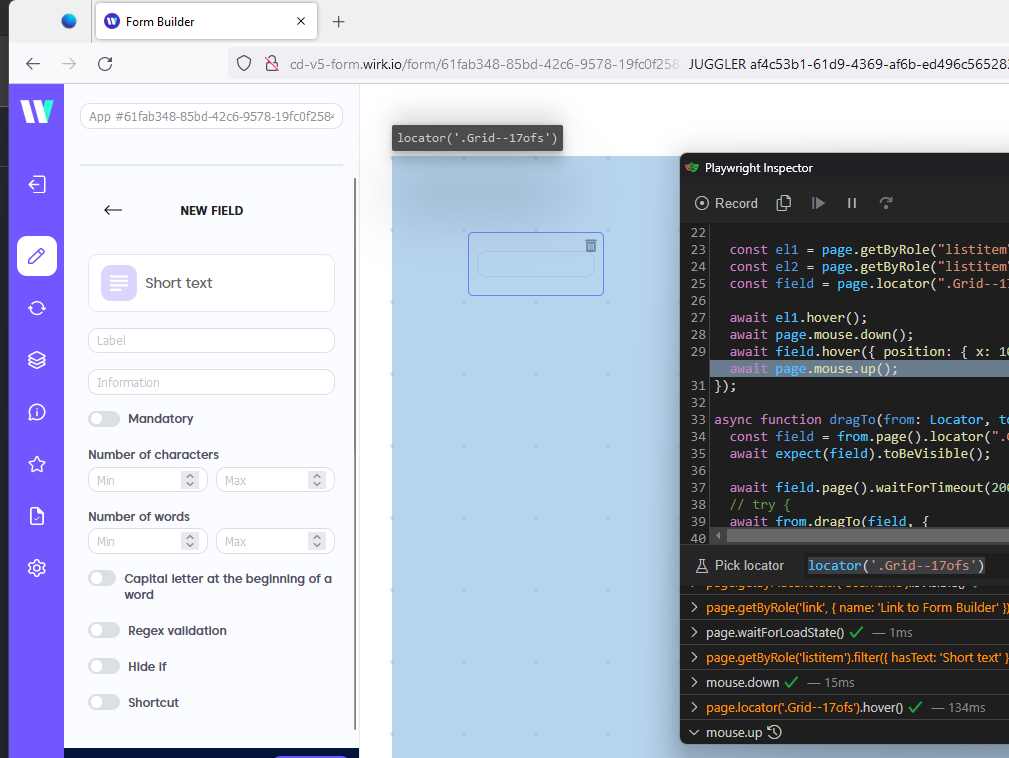This screenshot has height=758, width=1009.
Task: Click the logout icon at sidebar top
Action: (x=36, y=184)
